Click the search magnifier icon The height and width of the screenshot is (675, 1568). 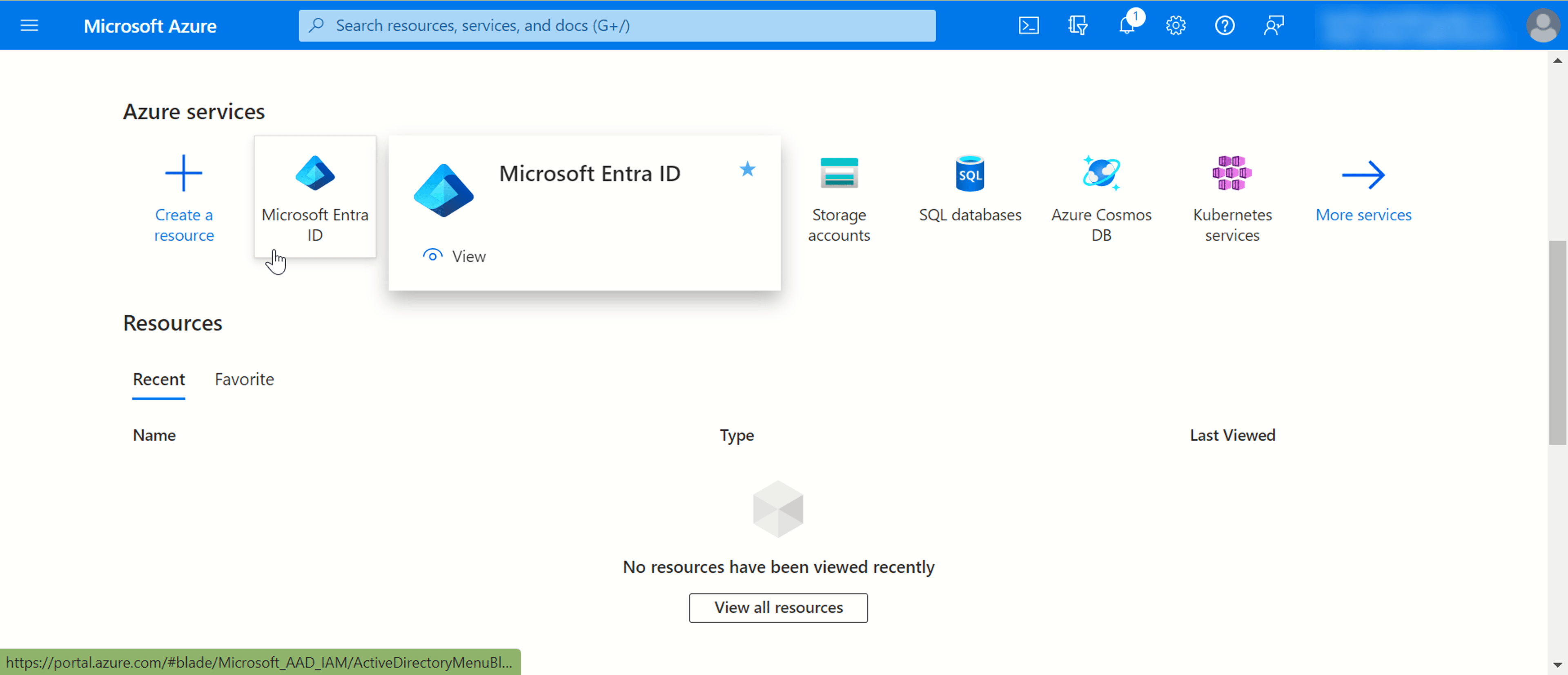pos(316,26)
